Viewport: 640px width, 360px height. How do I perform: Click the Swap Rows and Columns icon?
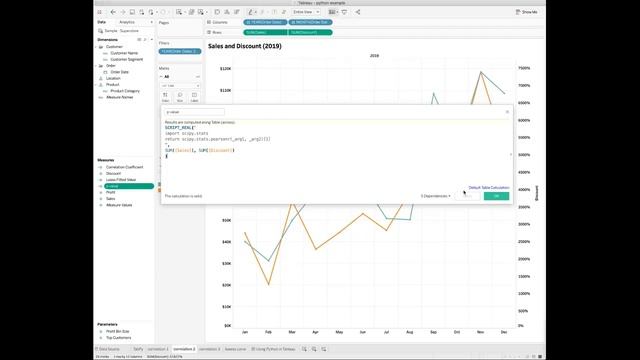click(217, 12)
